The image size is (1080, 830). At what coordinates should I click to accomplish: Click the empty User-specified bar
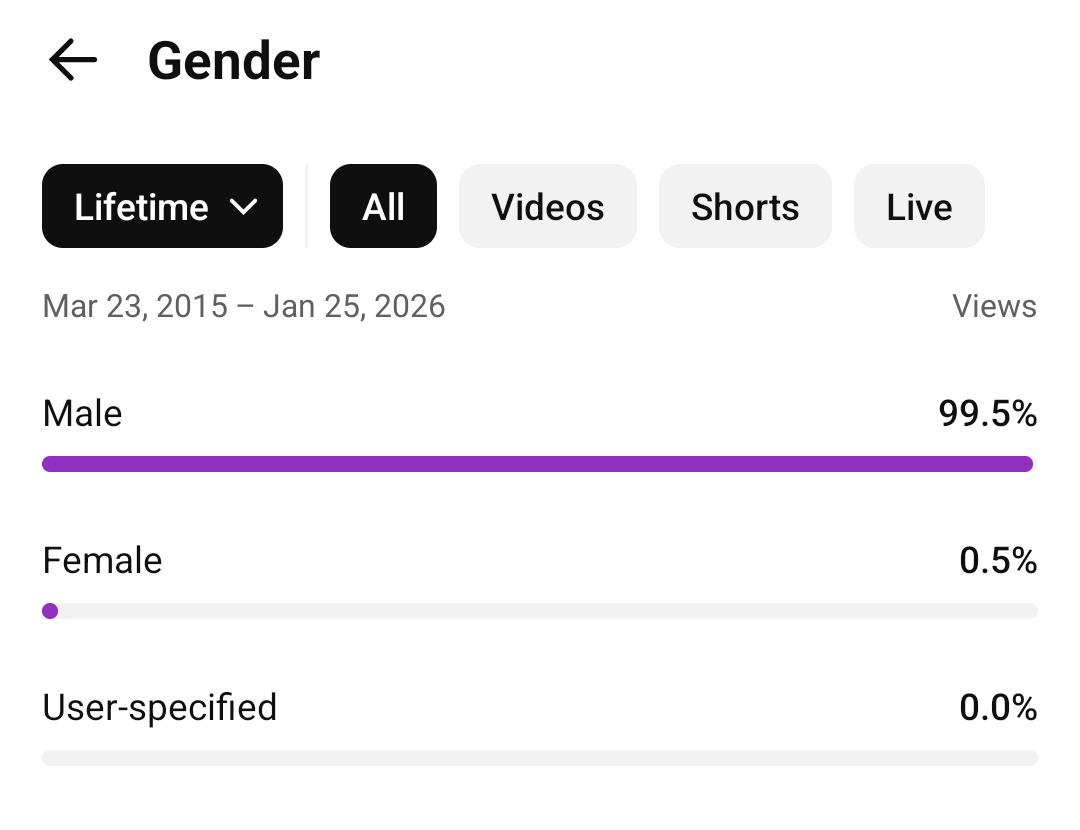point(540,758)
